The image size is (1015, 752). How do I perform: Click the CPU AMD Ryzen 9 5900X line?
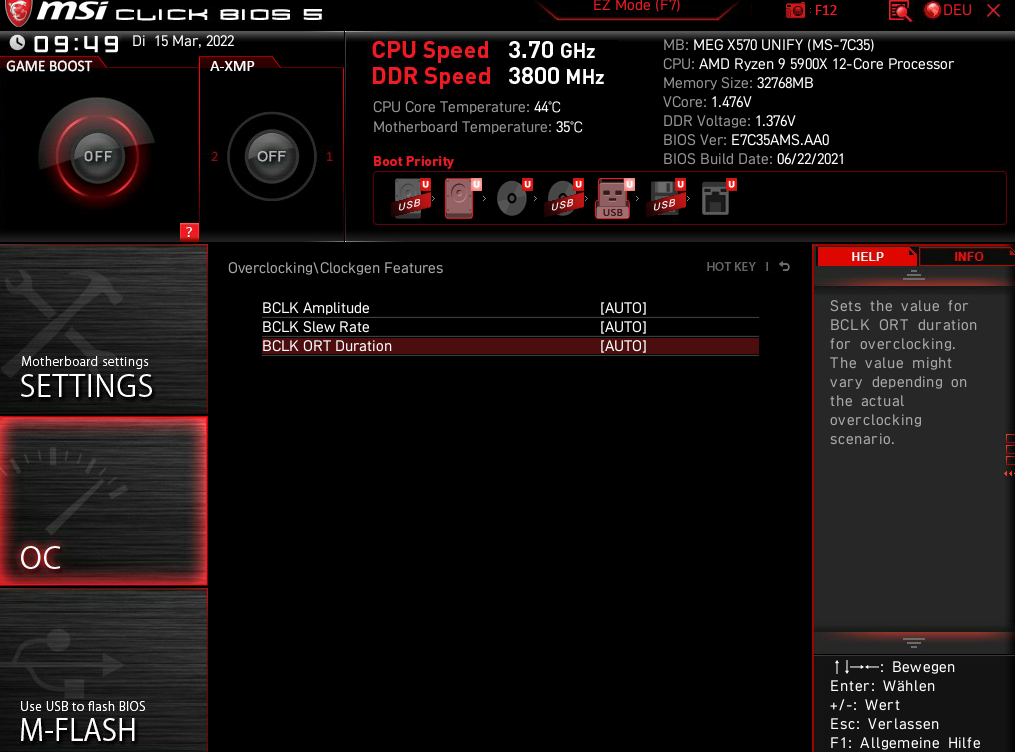click(809, 64)
